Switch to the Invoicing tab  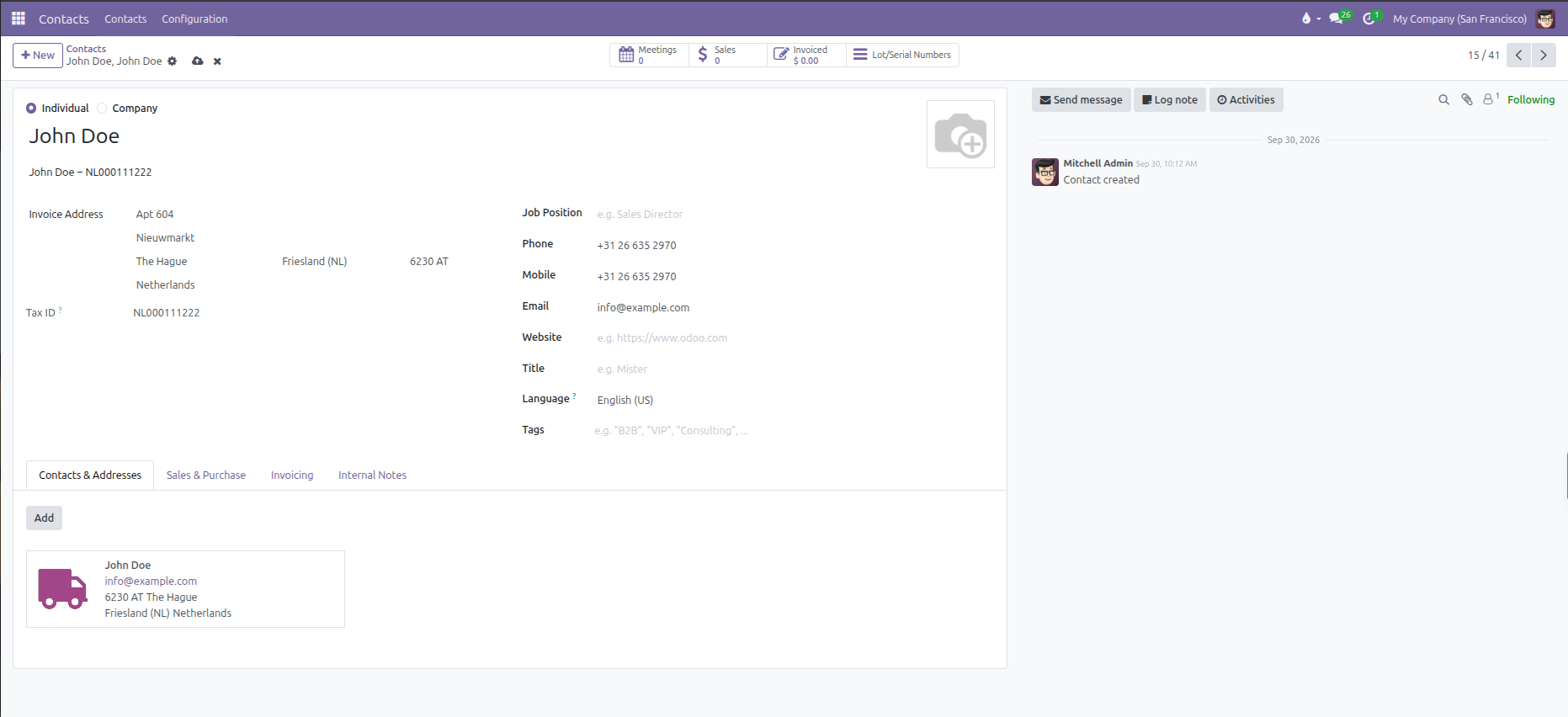292,475
